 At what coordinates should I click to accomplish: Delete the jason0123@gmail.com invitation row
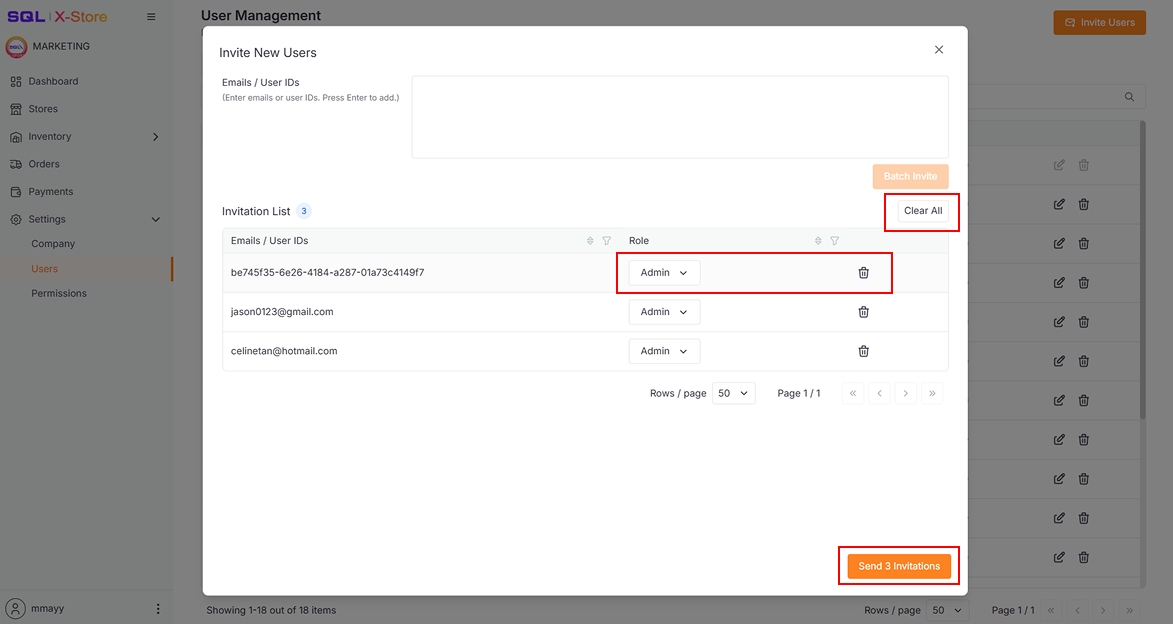pos(863,312)
